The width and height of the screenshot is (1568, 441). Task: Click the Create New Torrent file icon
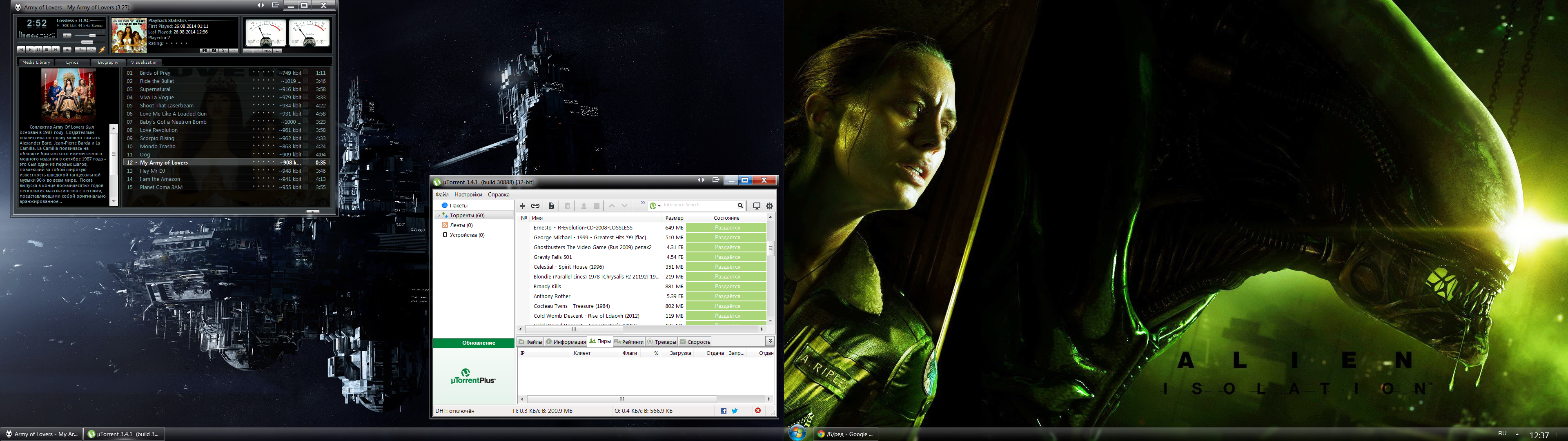pos(551,206)
